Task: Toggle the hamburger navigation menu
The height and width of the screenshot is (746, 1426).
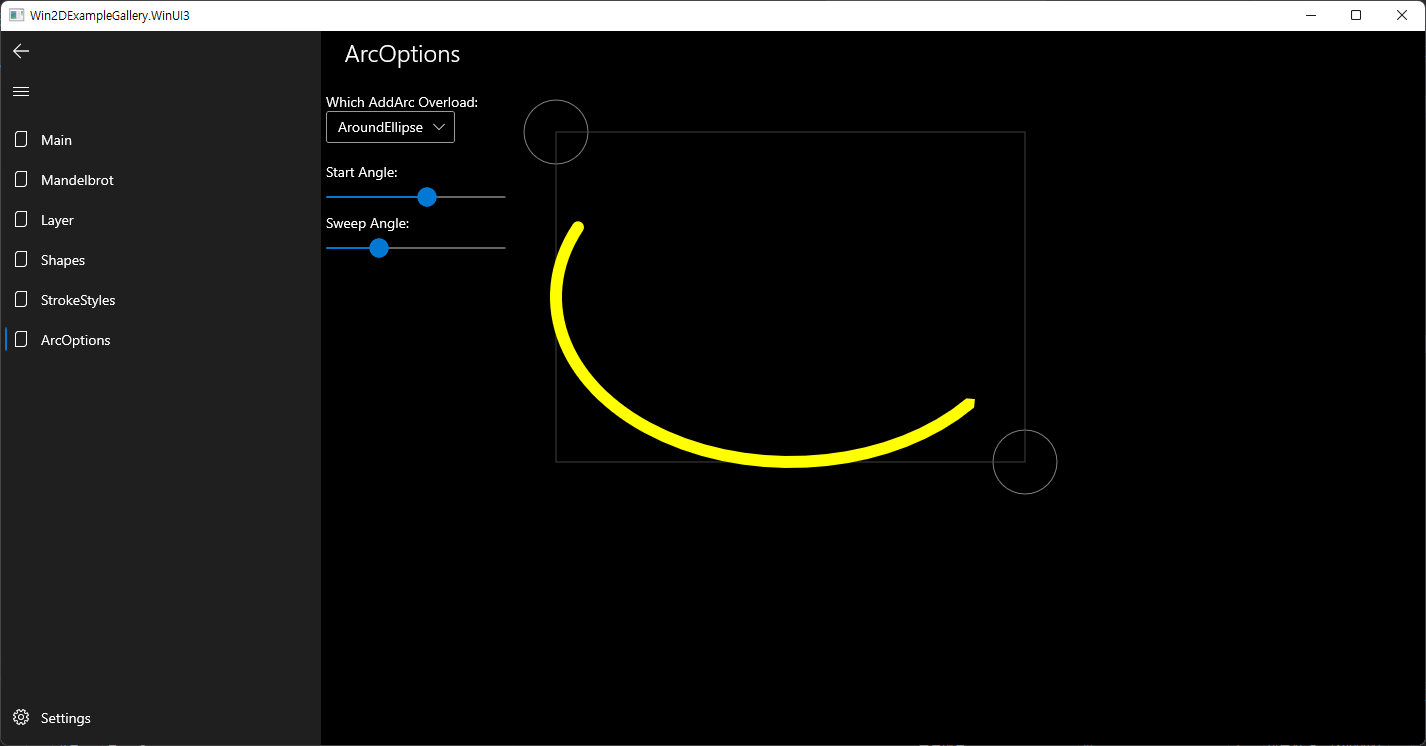Action: click(x=21, y=91)
